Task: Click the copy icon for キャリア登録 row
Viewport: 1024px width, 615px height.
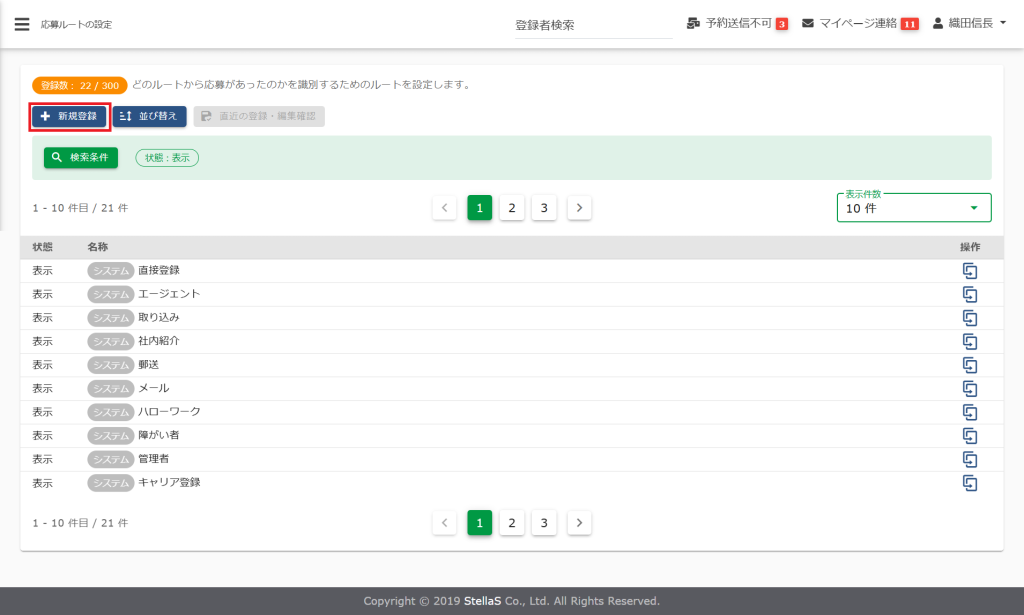Action: pos(969,483)
